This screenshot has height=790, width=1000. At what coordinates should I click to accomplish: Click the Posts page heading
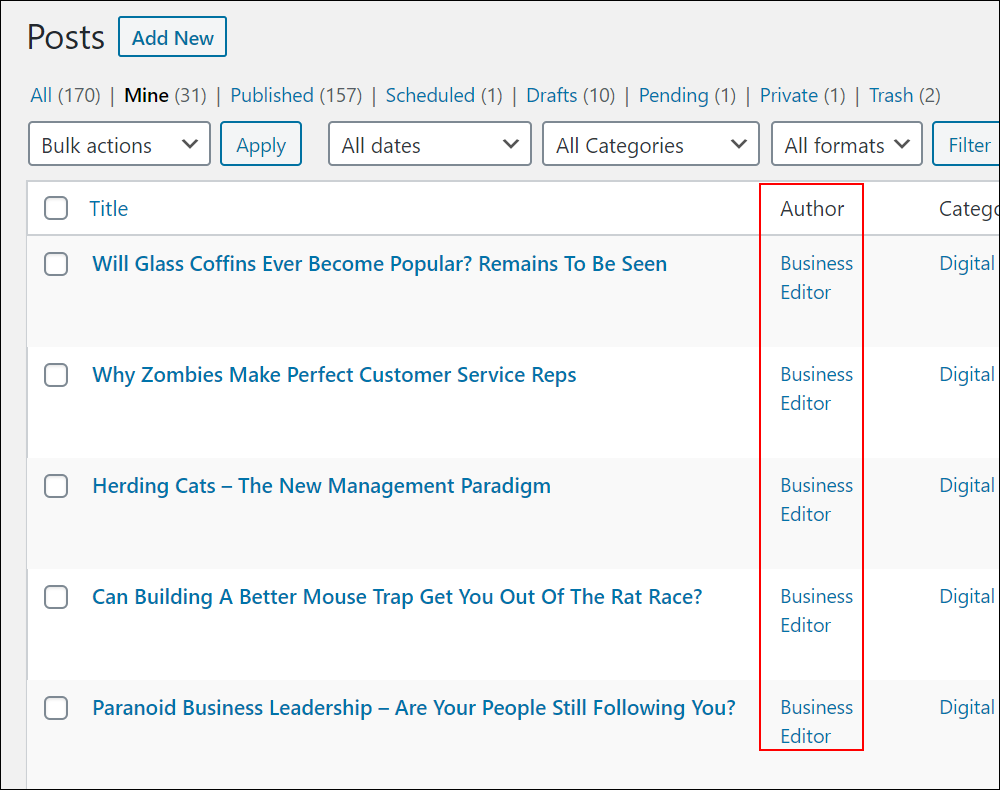(66, 37)
